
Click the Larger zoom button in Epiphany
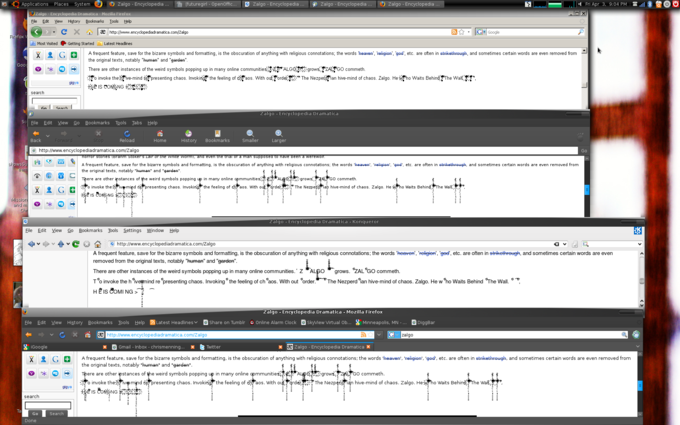pyautogui.click(x=279, y=136)
